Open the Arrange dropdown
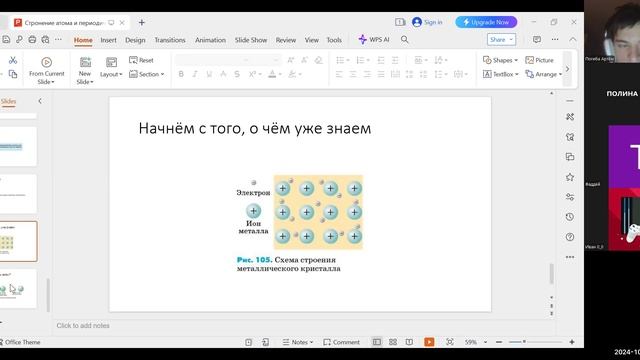Image resolution: width=640 pixels, height=360 pixels. click(544, 74)
